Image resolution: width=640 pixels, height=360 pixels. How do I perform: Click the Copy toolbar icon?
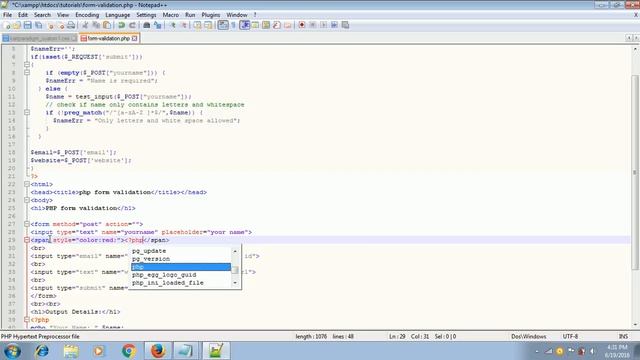coord(96,25)
